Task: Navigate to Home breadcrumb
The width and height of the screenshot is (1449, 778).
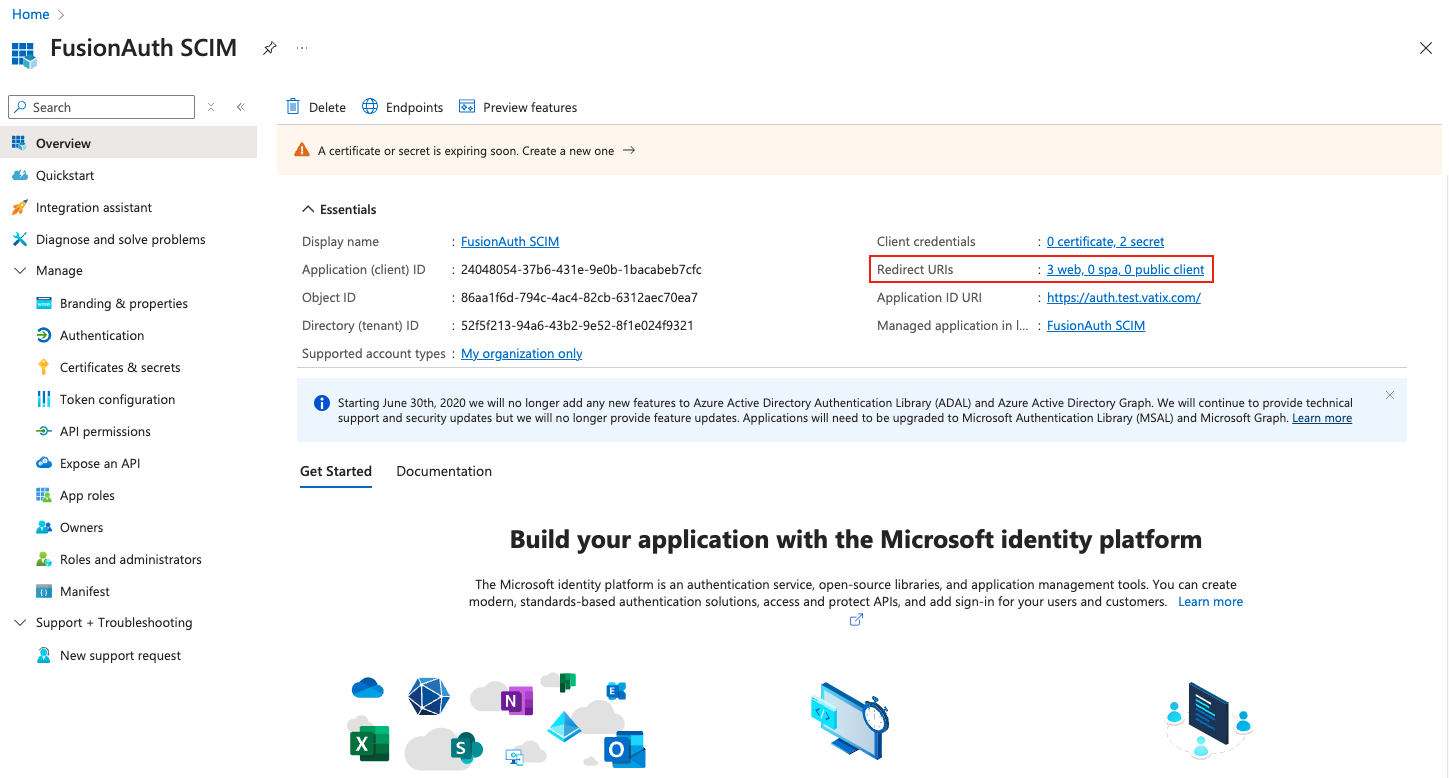Action: point(30,14)
